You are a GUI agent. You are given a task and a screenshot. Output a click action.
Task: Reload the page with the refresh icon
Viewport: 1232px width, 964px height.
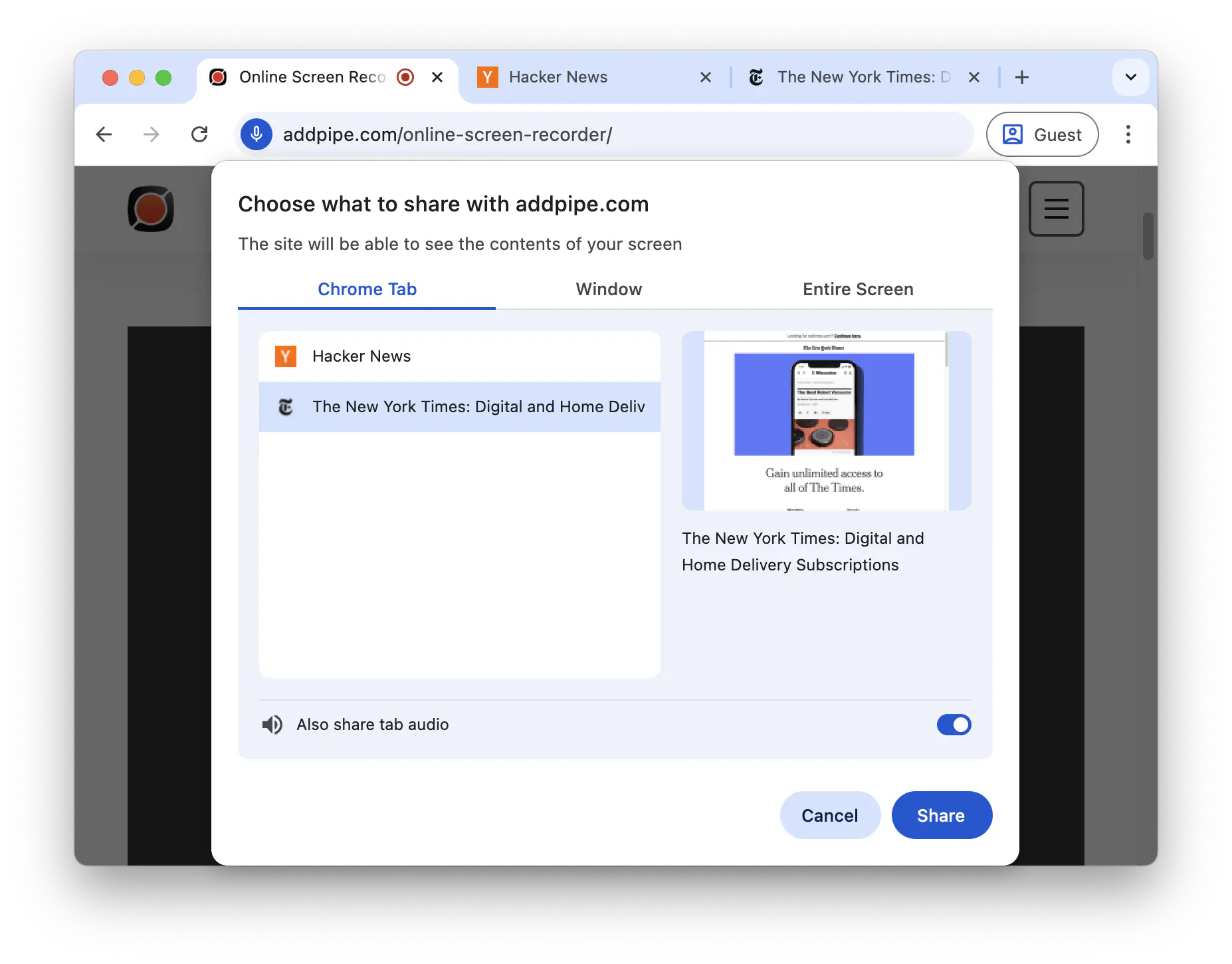199,134
